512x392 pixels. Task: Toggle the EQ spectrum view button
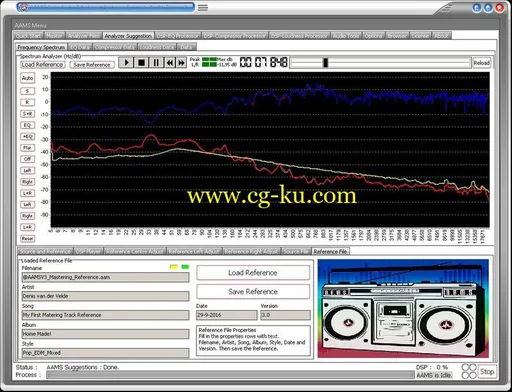pyautogui.click(x=27, y=125)
